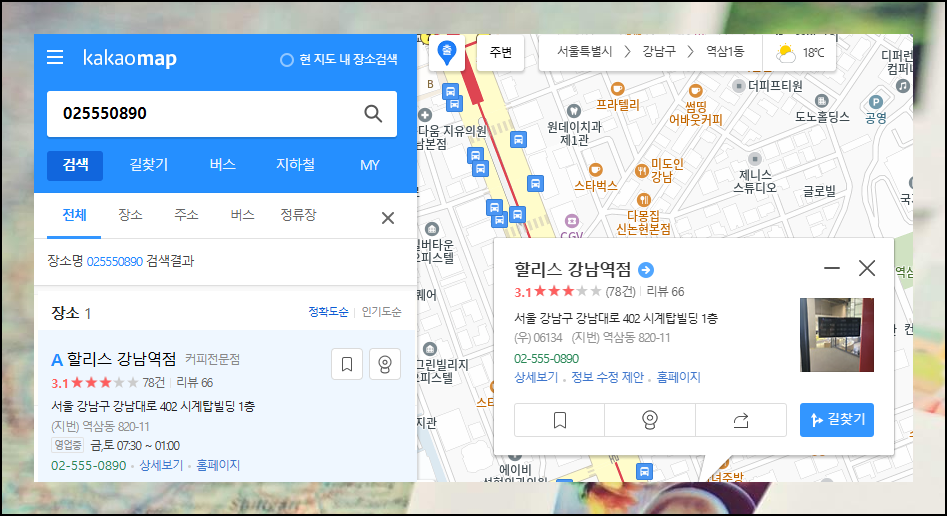Open the 버스 main tab
Screen dimensions: 947x516
pyautogui.click(x=222, y=165)
